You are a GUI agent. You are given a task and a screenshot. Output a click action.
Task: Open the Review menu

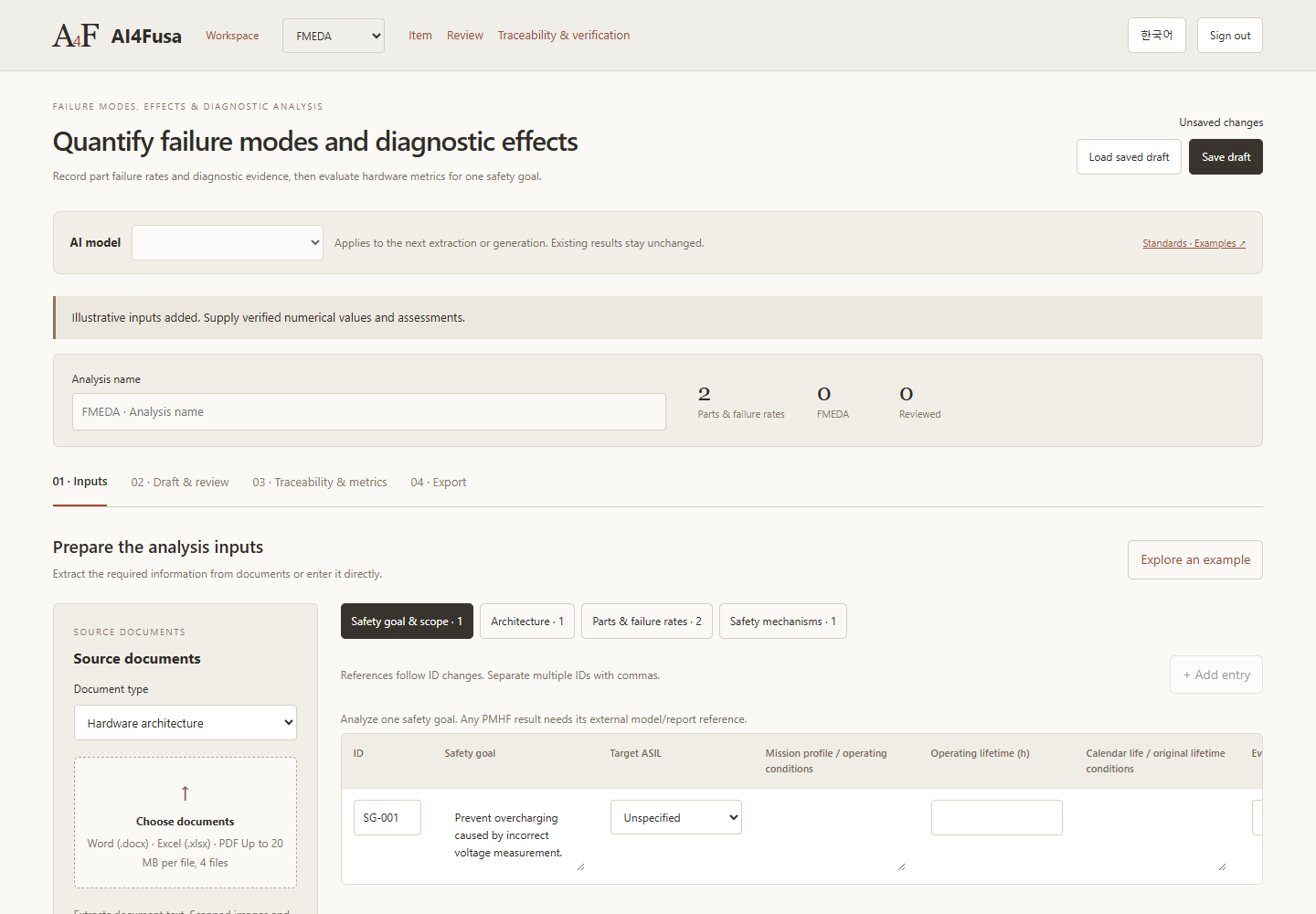pyautogui.click(x=465, y=36)
